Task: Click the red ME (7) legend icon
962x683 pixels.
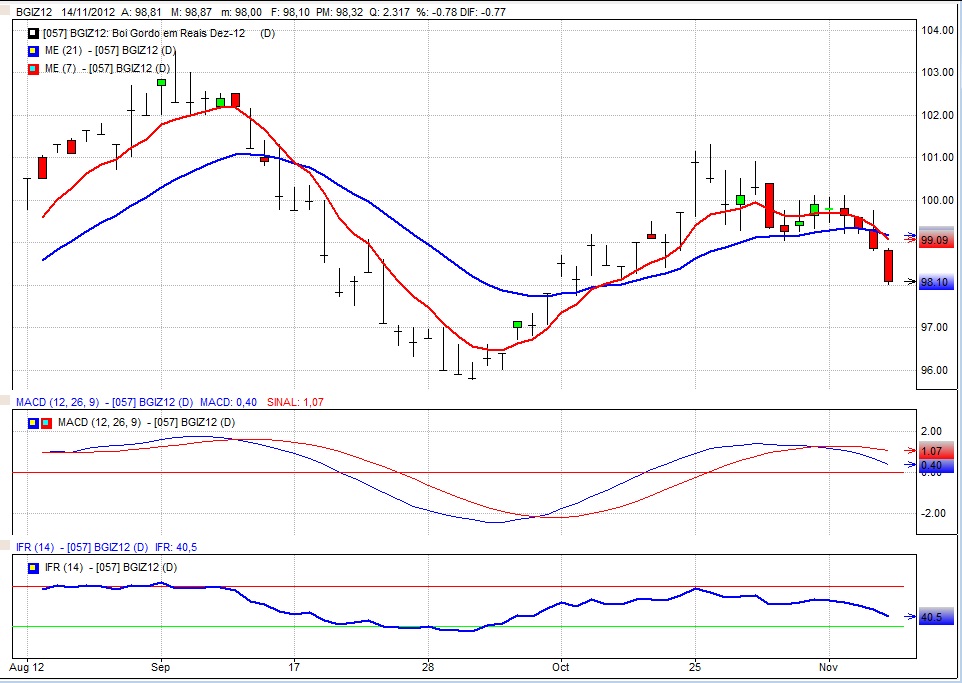Action: (x=33, y=68)
